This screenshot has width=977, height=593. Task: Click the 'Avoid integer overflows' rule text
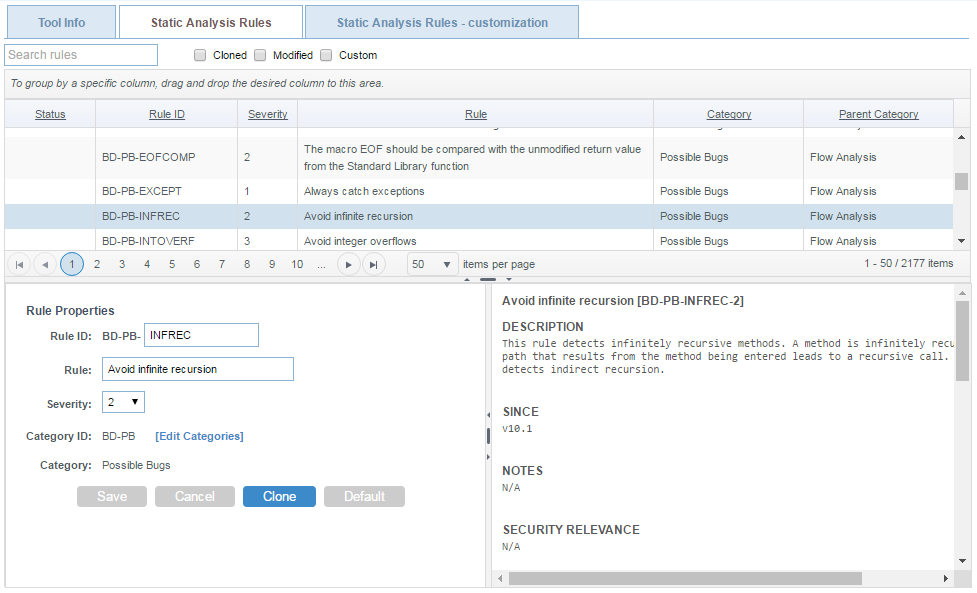click(360, 241)
